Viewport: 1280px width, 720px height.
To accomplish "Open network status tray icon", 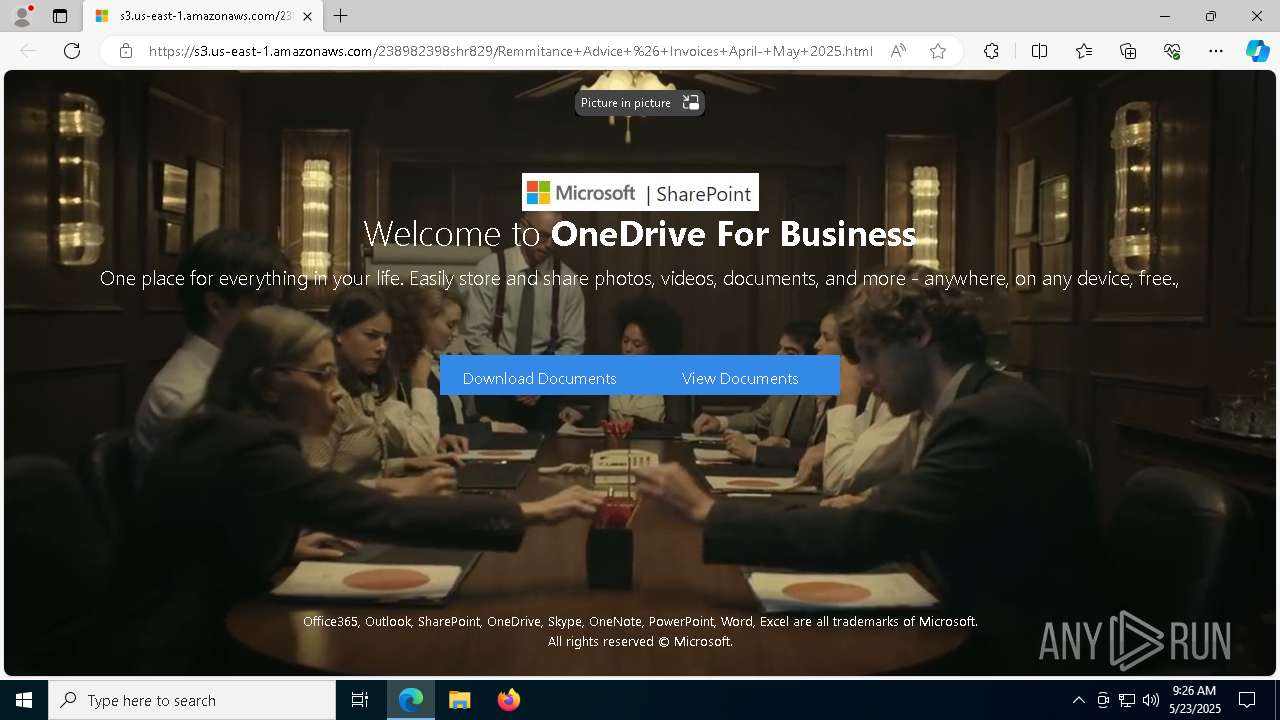I will pyautogui.click(x=1127, y=700).
